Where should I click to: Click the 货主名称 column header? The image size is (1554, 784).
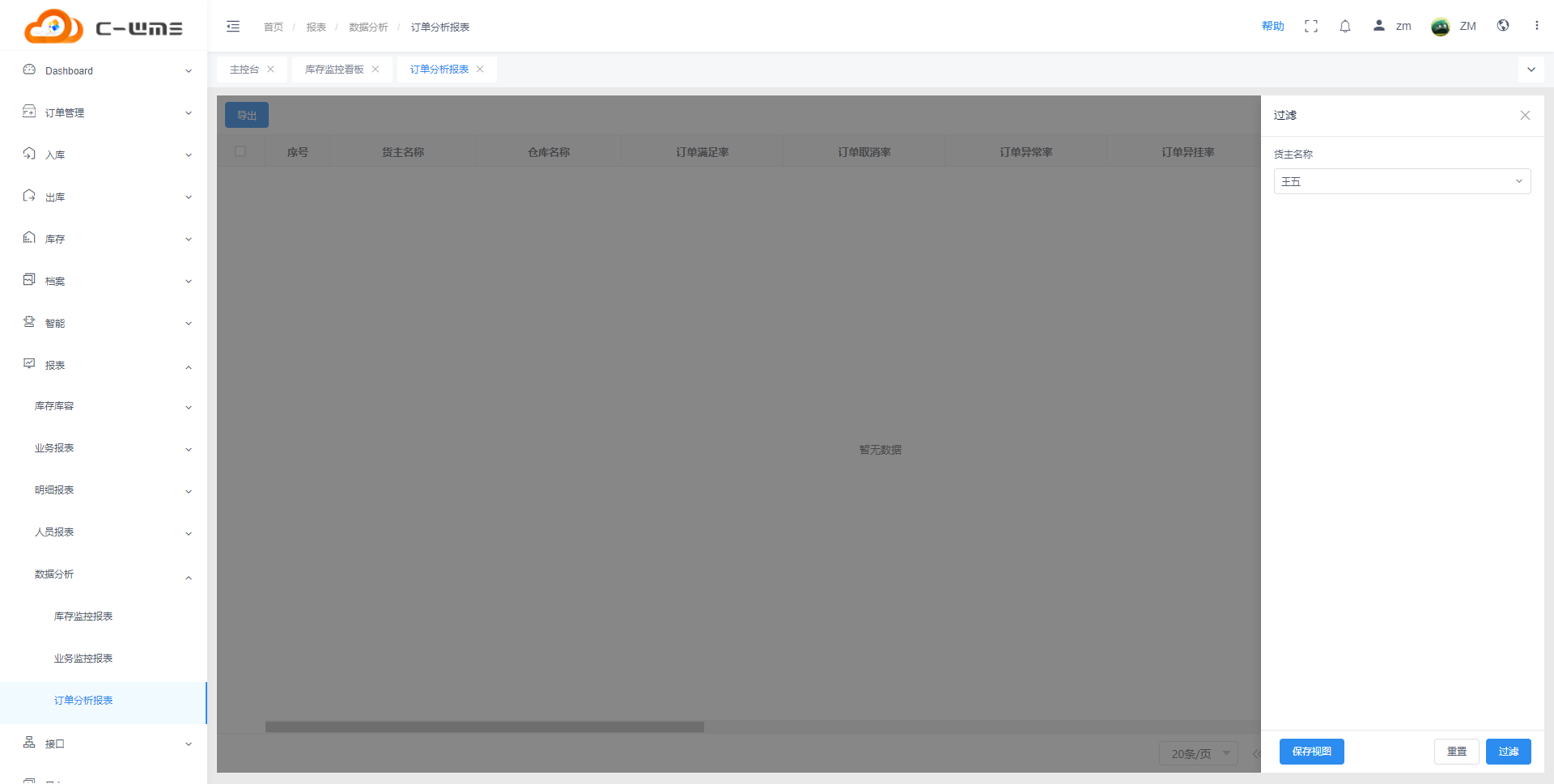coord(403,152)
